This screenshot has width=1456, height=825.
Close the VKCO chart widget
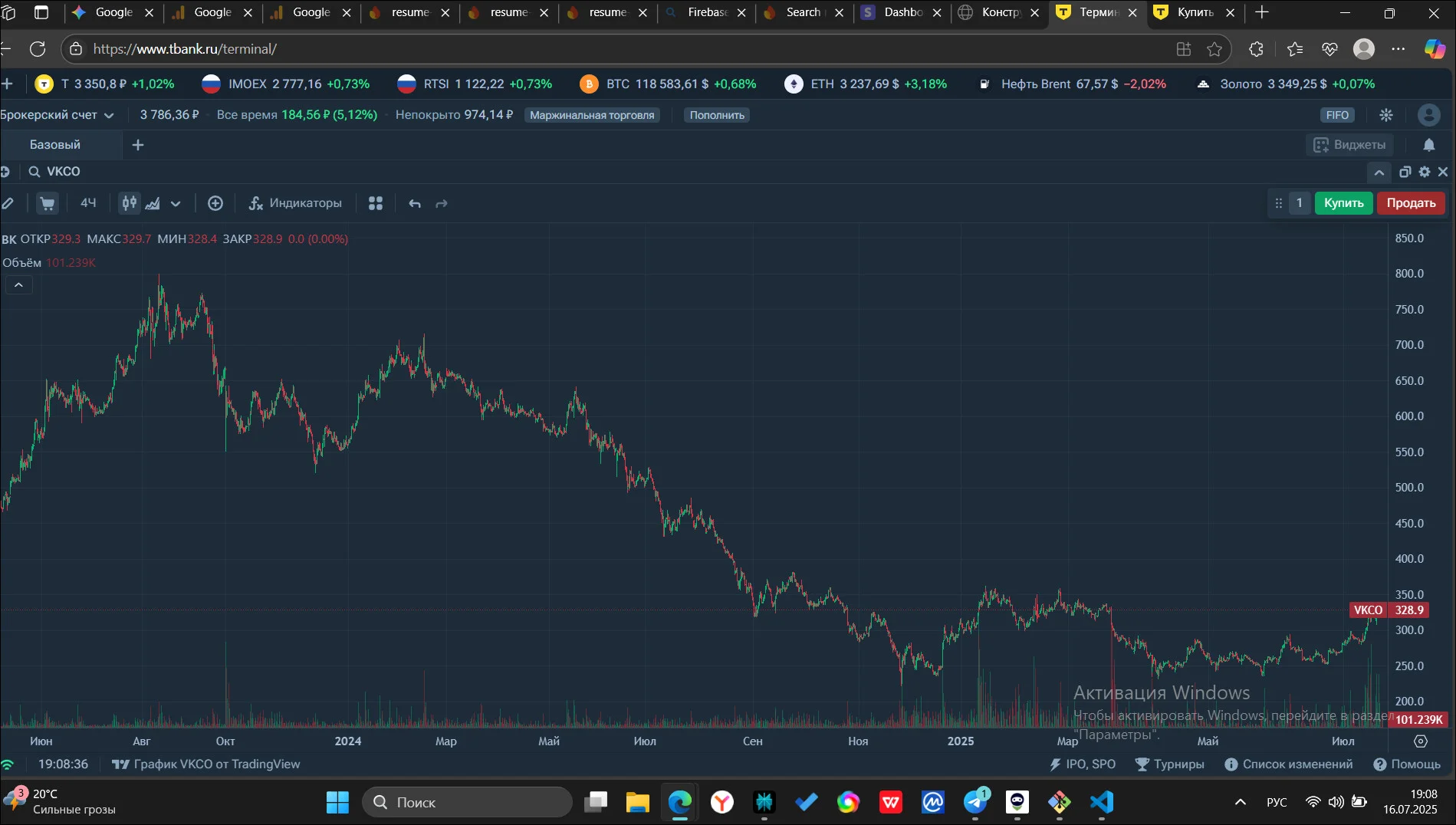tap(1443, 172)
